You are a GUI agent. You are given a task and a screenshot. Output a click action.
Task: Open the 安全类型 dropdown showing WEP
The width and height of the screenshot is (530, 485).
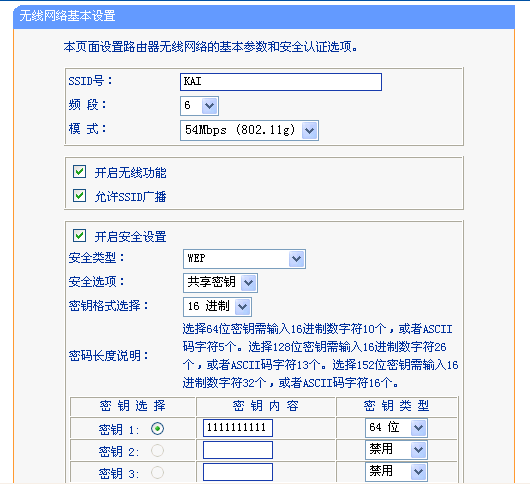click(244, 259)
